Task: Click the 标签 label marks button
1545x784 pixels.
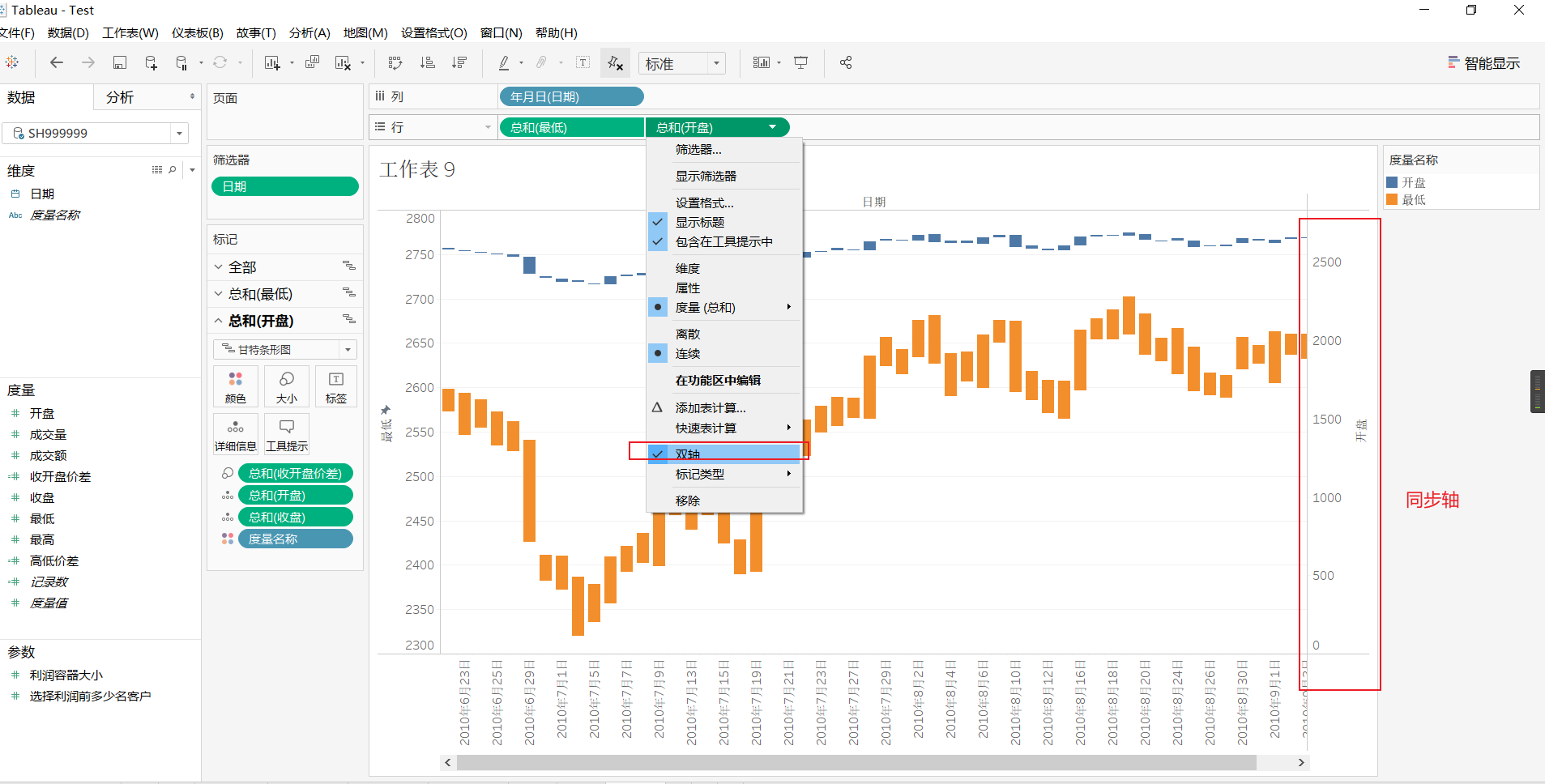Action: pos(336,387)
